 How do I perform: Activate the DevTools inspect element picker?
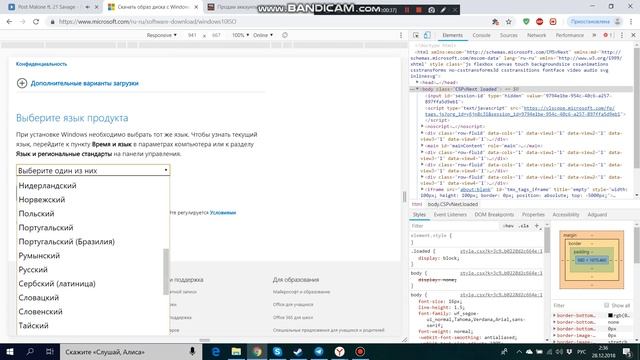coord(416,36)
